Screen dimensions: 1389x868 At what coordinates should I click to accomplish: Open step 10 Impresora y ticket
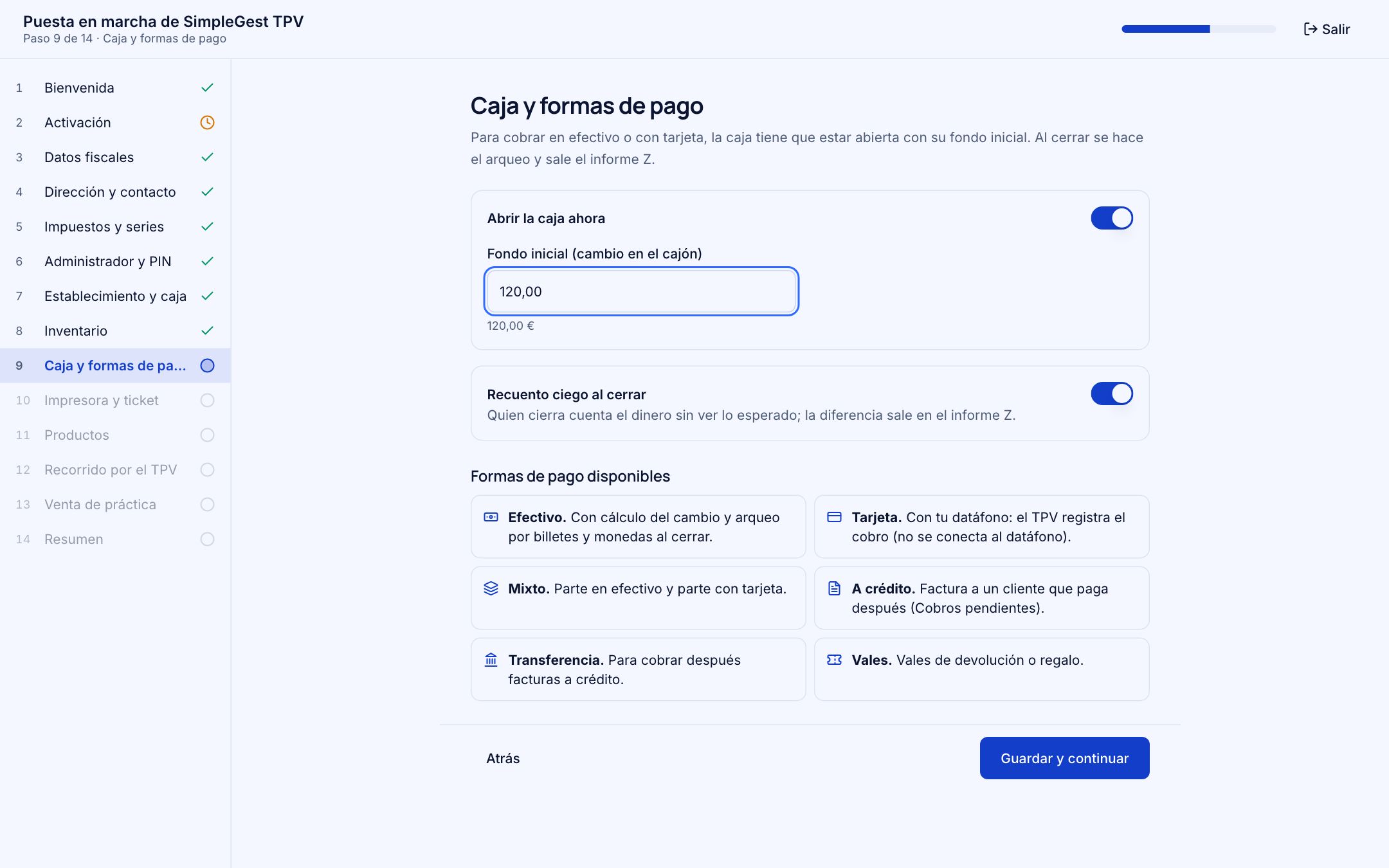[115, 400]
